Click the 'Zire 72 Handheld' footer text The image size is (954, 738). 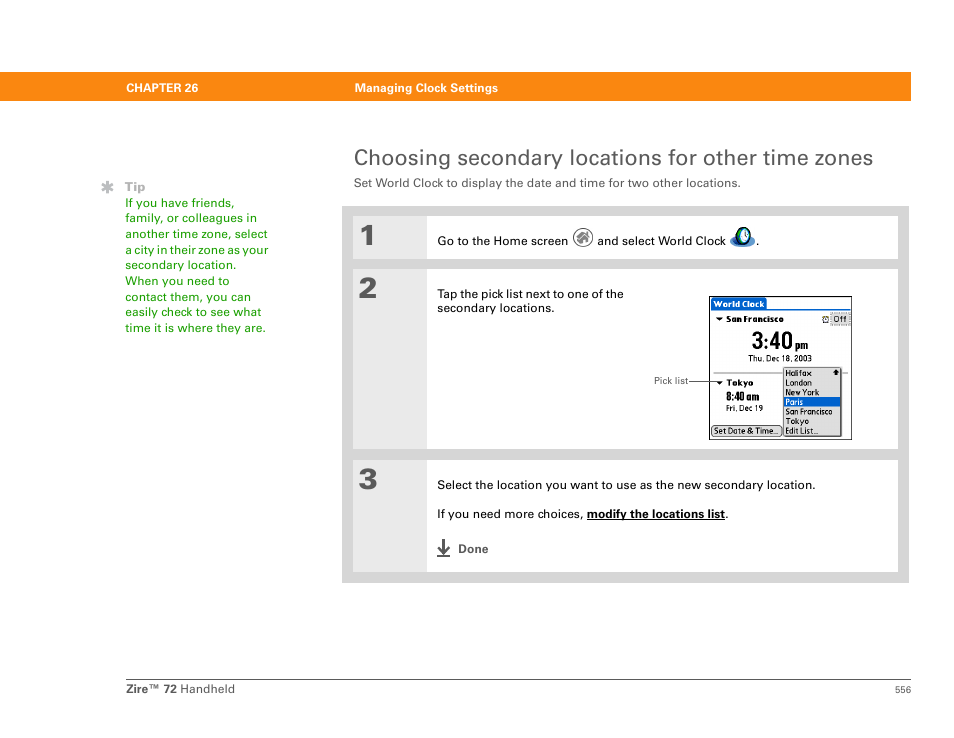(180, 689)
